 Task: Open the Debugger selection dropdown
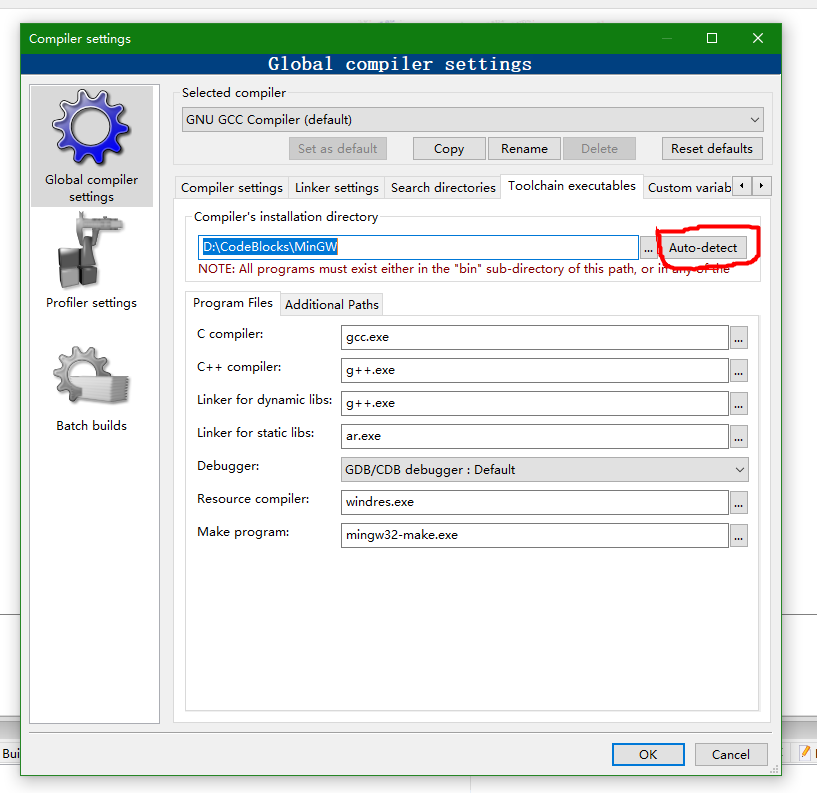click(x=545, y=469)
